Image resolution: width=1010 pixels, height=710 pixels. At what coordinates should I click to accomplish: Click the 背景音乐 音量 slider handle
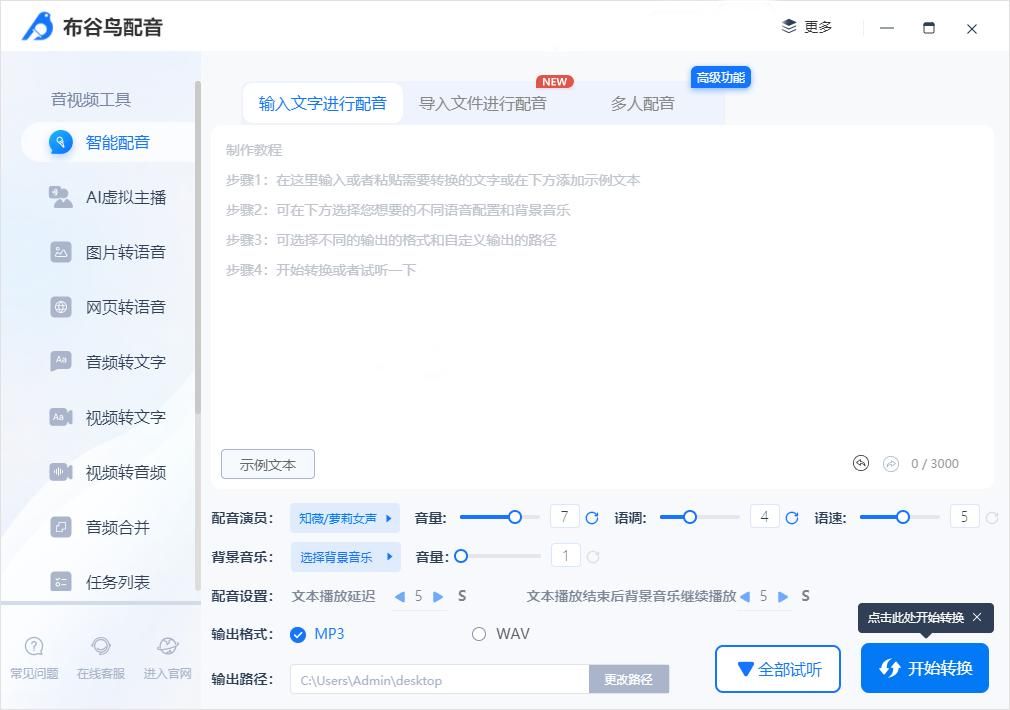pyautogui.click(x=461, y=556)
